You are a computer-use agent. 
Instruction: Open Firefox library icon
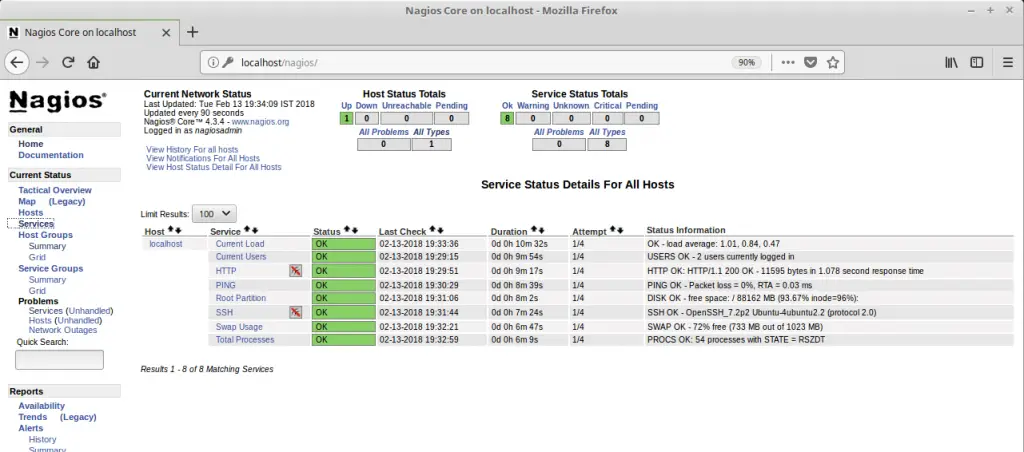pos(952,63)
